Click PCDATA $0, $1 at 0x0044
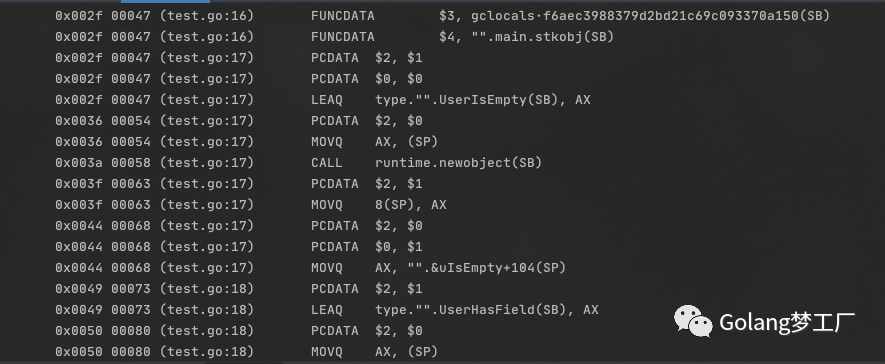Image resolution: width=885 pixels, height=364 pixels. pos(366,247)
